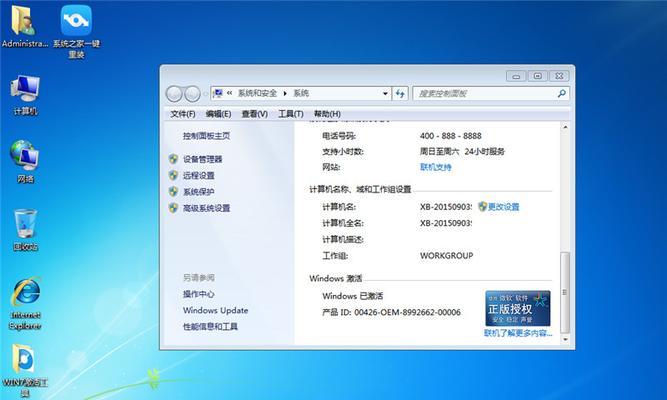The image size is (667, 400).
Task: Open 控制面板主页 link
Action: click(206, 136)
